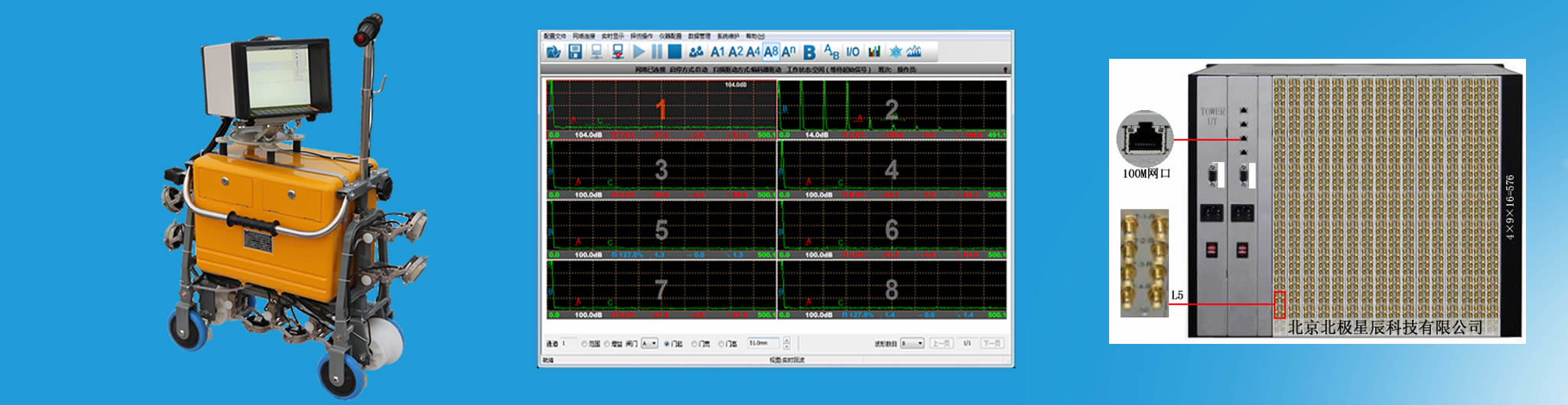1568x405 pixels.
Task: Open the 数据管理 menu
Action: [699, 36]
